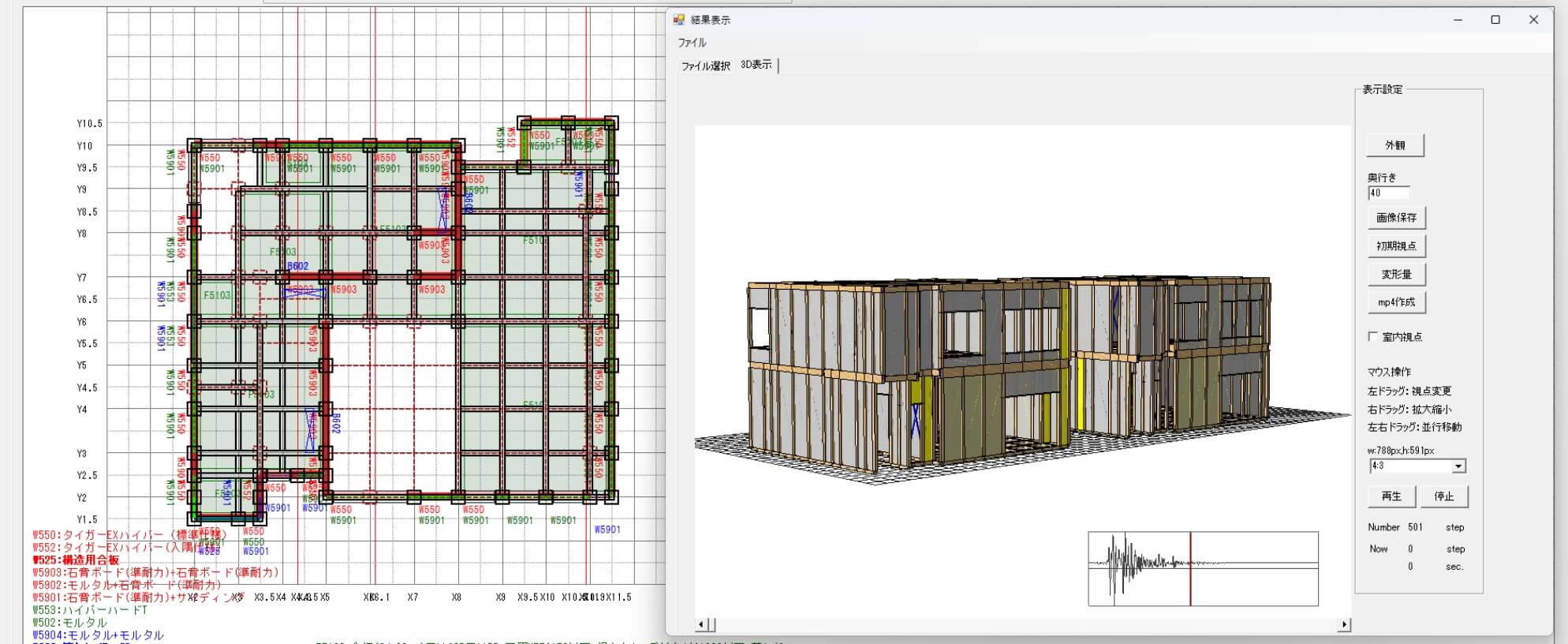Image resolution: width=1568 pixels, height=644 pixels.
Task: Click the 3D building model view
Action: tap(1022, 371)
